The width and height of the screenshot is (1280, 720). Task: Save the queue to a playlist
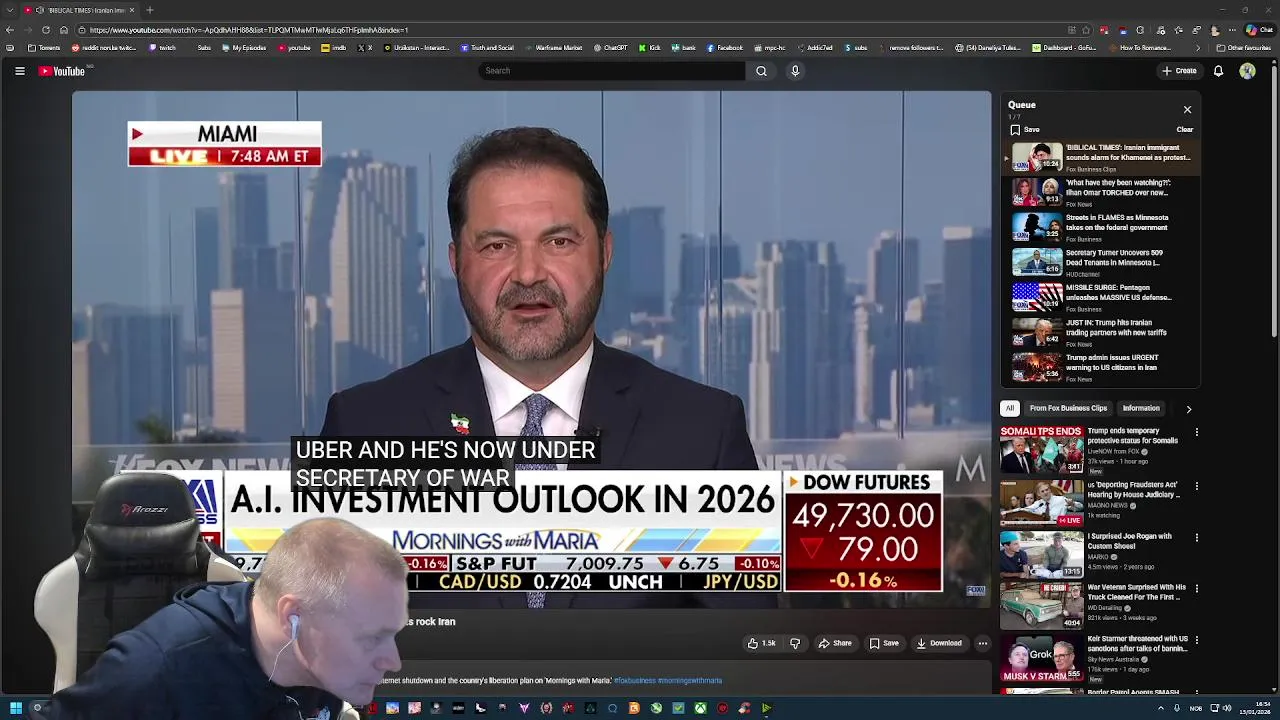(1025, 129)
